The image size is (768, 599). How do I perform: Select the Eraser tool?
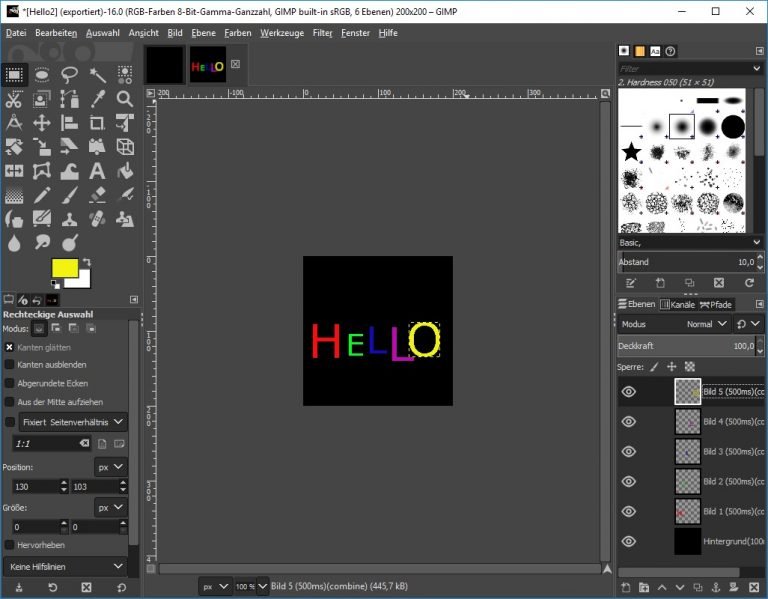point(97,196)
